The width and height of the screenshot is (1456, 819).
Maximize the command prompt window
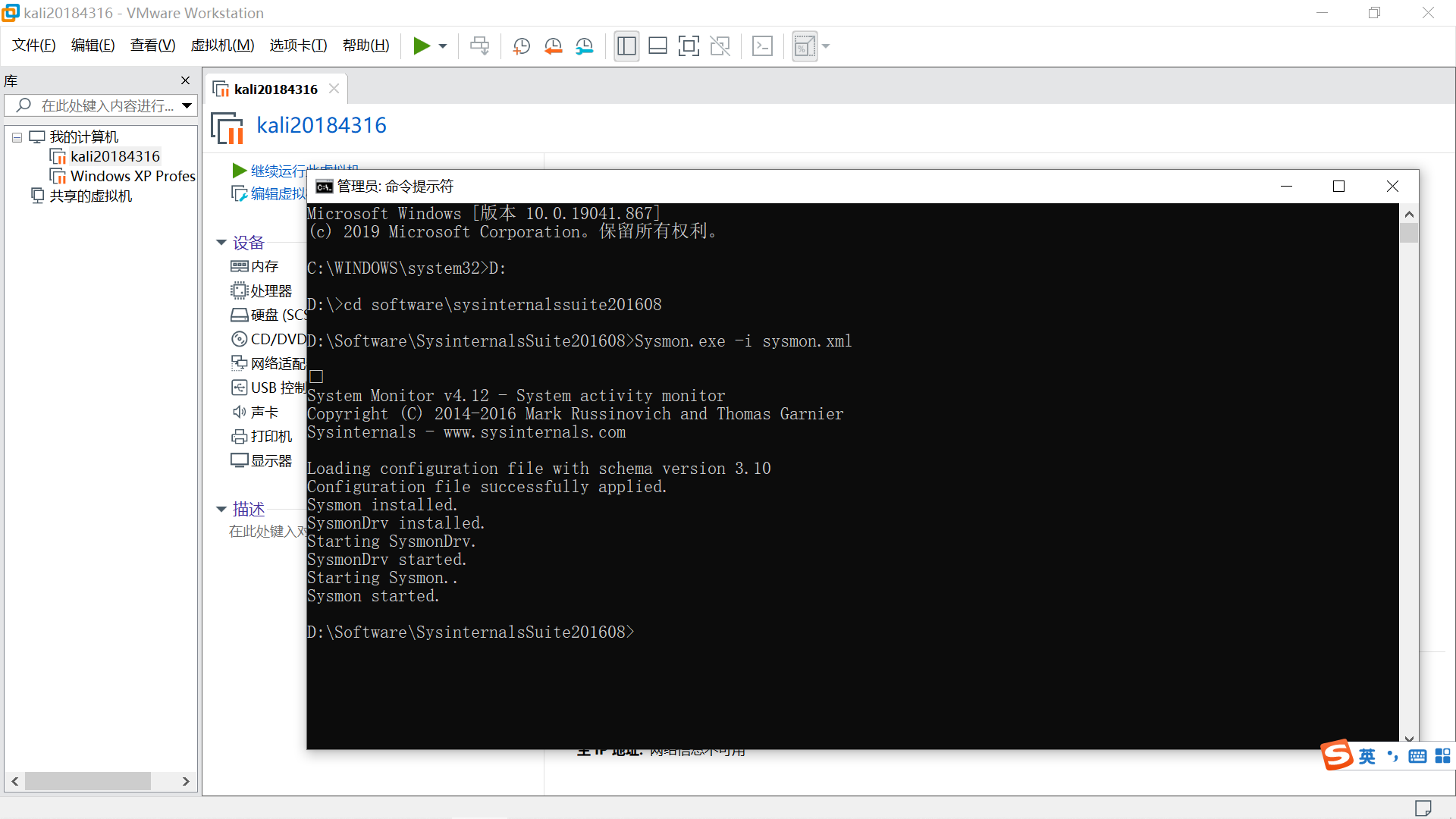click(1339, 187)
